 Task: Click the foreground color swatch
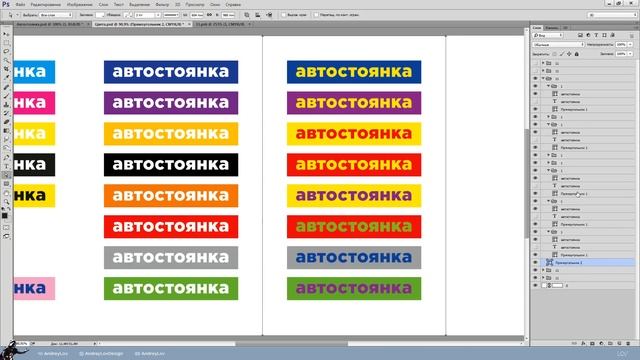pyautogui.click(x=4, y=216)
